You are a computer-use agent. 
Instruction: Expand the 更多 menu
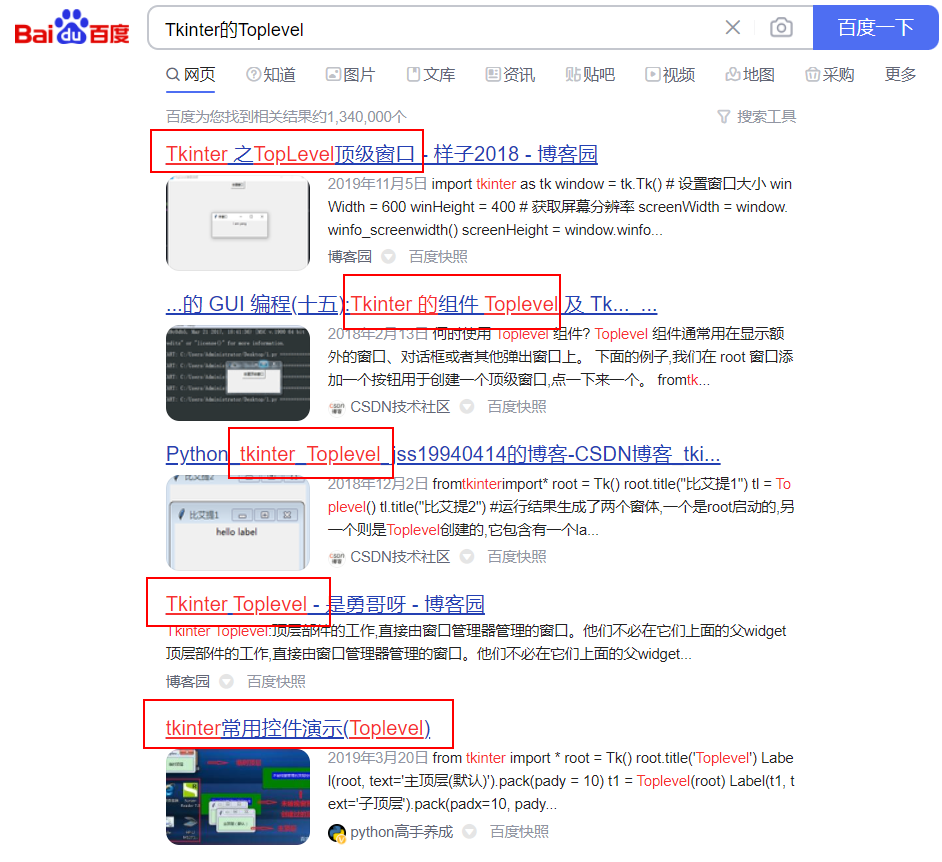900,74
